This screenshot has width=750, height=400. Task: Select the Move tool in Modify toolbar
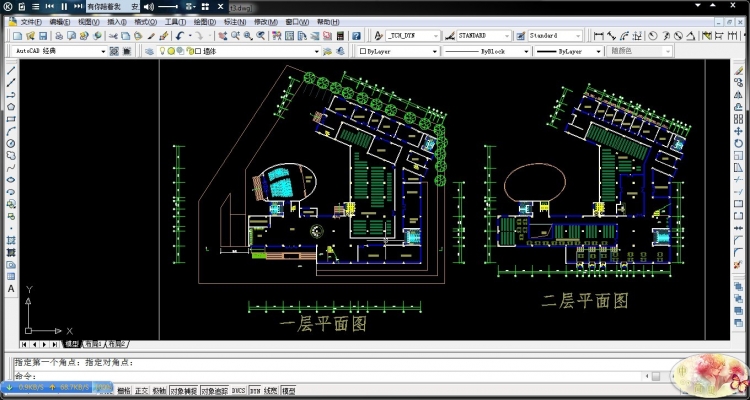coord(739,132)
